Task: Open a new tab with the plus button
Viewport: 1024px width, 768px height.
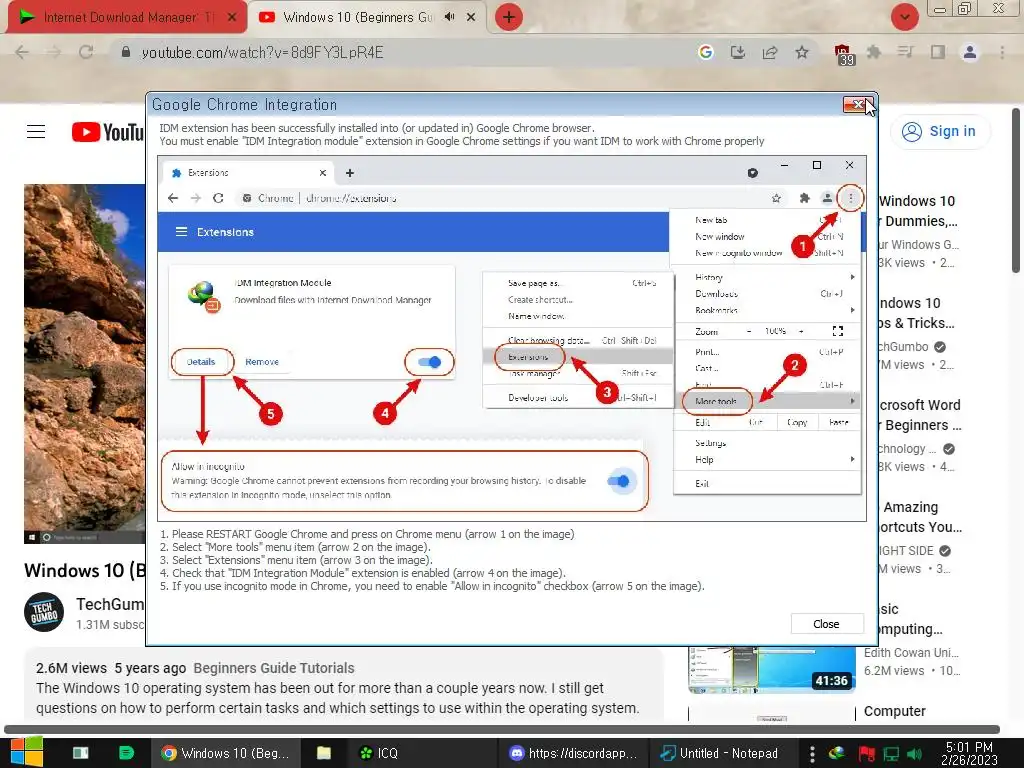Action: tap(509, 18)
